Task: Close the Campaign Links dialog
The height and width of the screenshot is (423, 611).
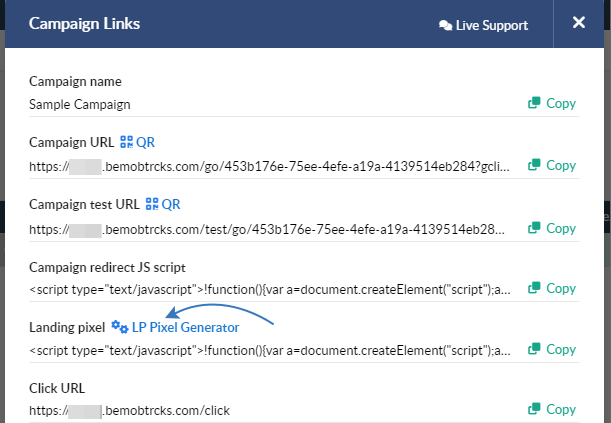Action: pos(579,23)
